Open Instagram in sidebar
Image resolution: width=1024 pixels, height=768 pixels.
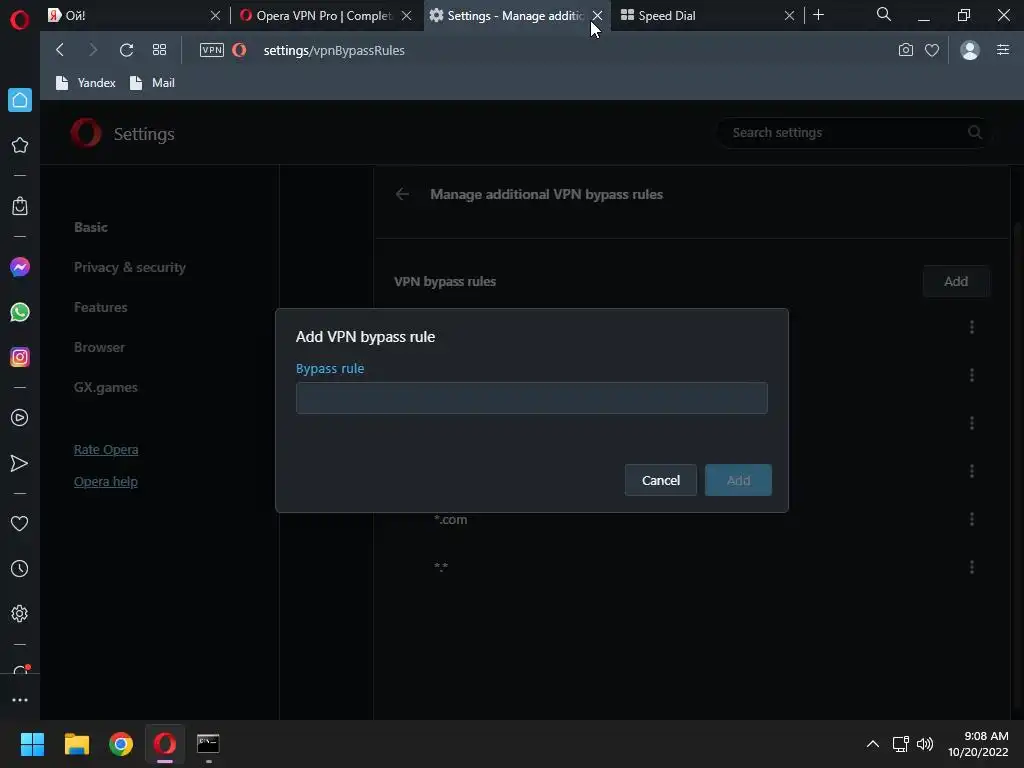click(x=20, y=357)
